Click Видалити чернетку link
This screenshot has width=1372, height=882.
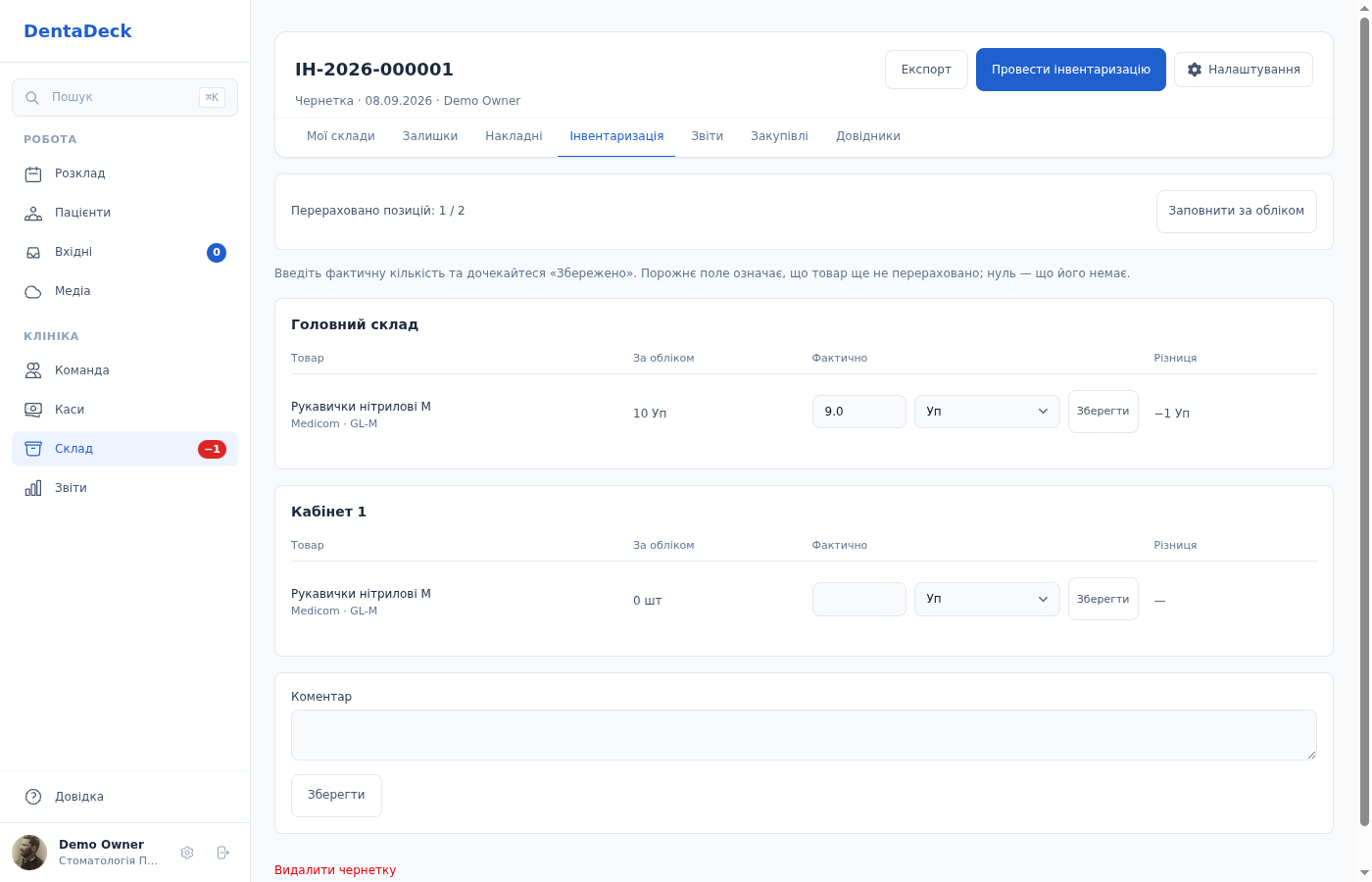tap(335, 870)
